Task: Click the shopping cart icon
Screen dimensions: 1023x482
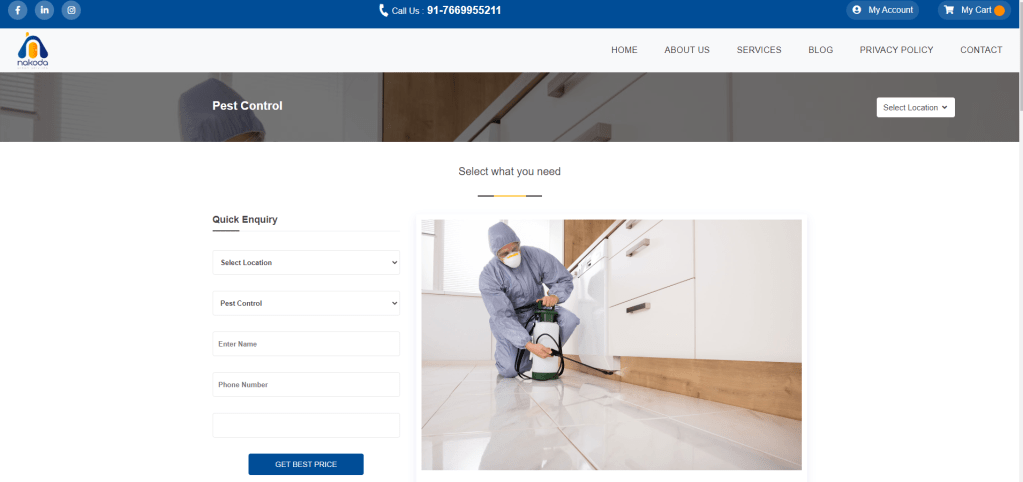Action: point(947,10)
